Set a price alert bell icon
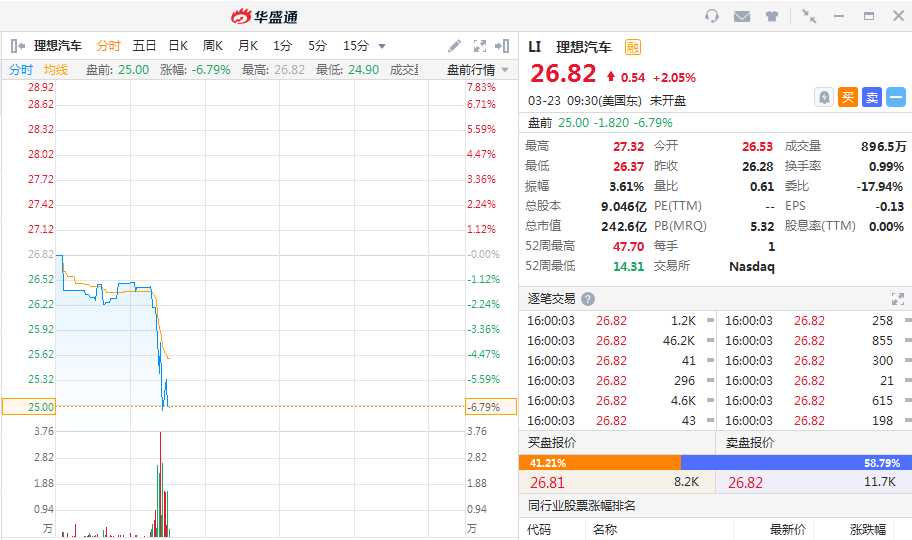912x540 pixels. [824, 97]
